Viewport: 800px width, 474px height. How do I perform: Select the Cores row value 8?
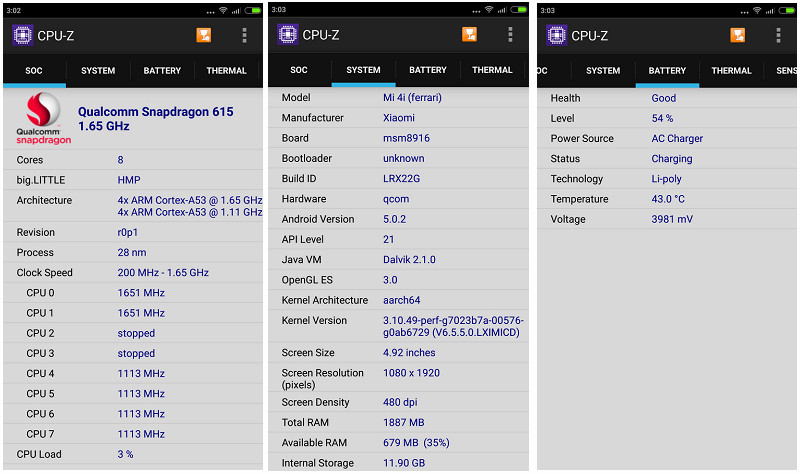pyautogui.click(x=120, y=160)
